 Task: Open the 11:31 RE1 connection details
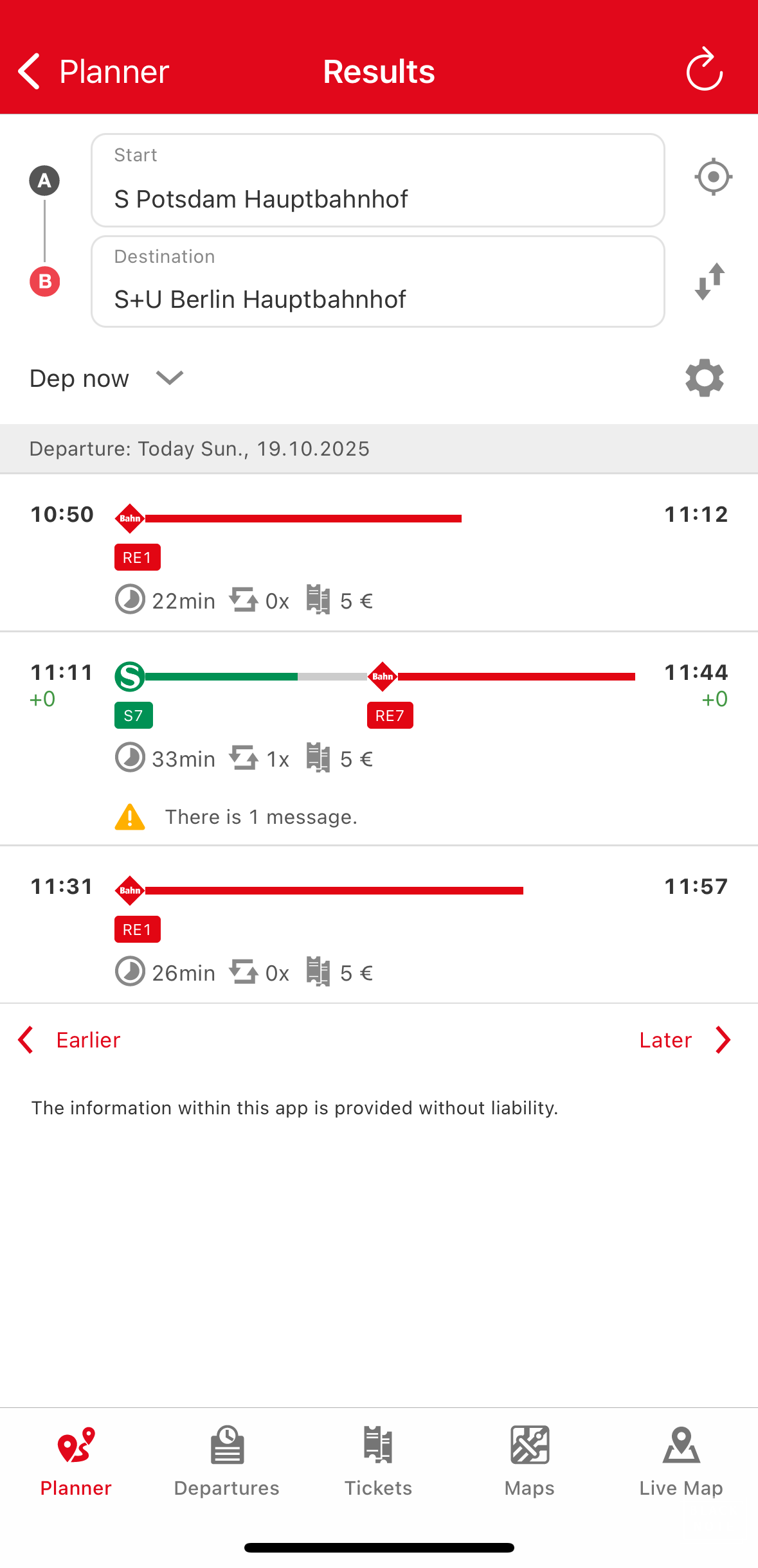pos(378,925)
